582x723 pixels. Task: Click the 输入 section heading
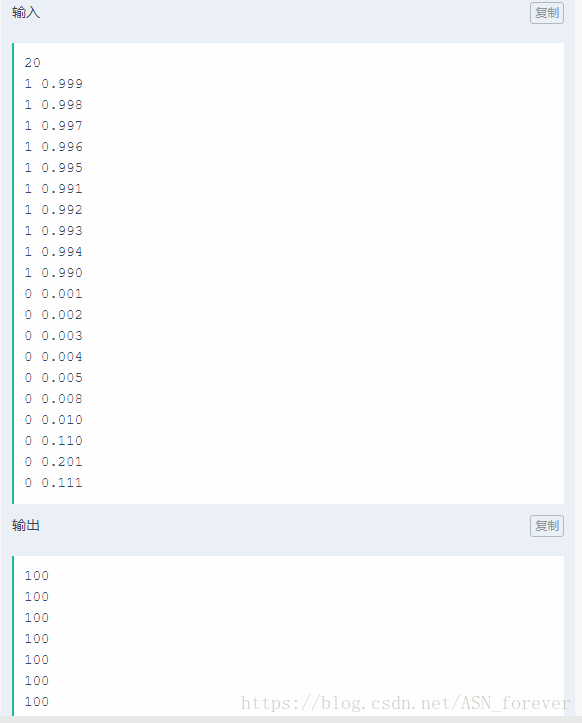(26, 12)
